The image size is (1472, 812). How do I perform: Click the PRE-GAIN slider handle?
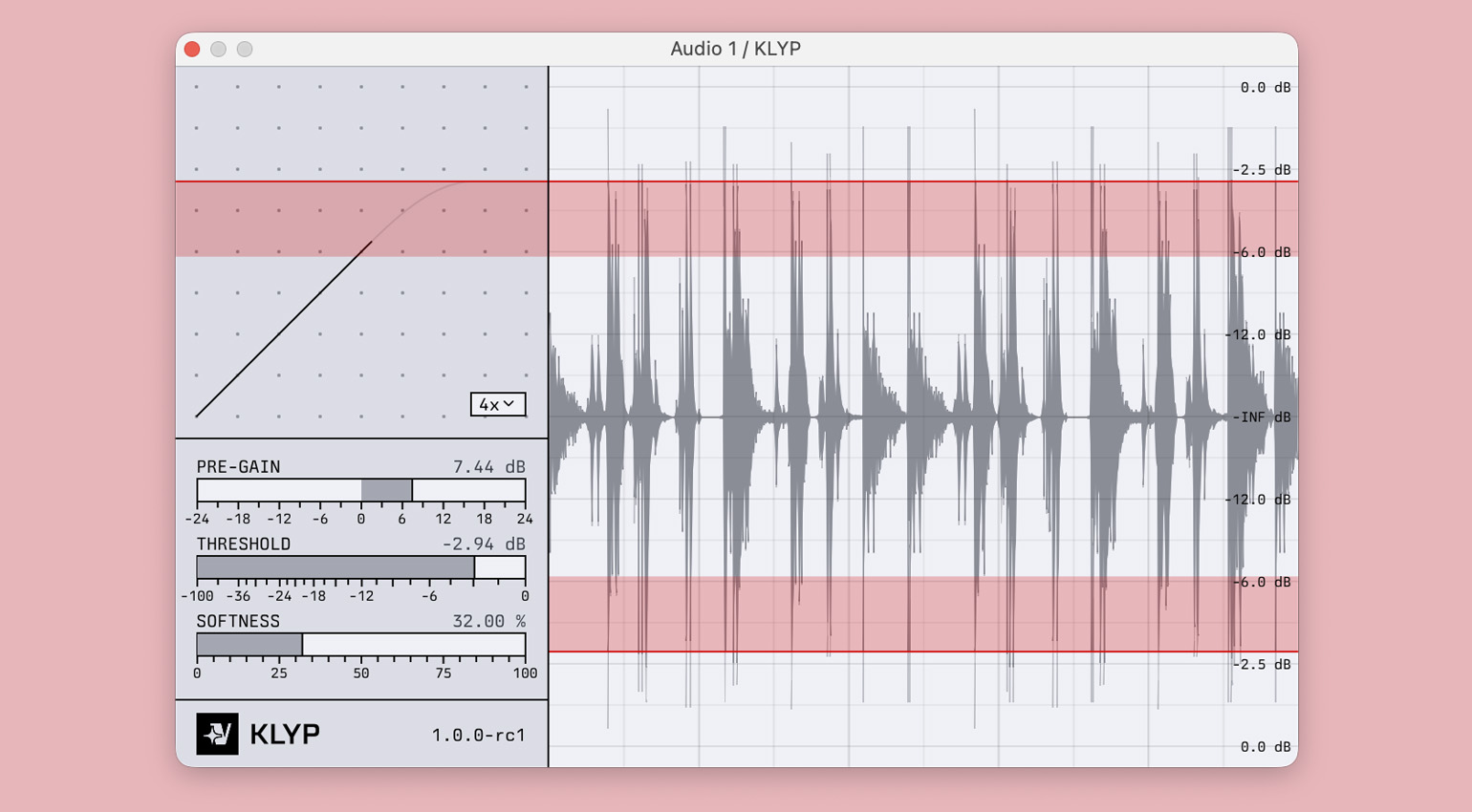(412, 490)
